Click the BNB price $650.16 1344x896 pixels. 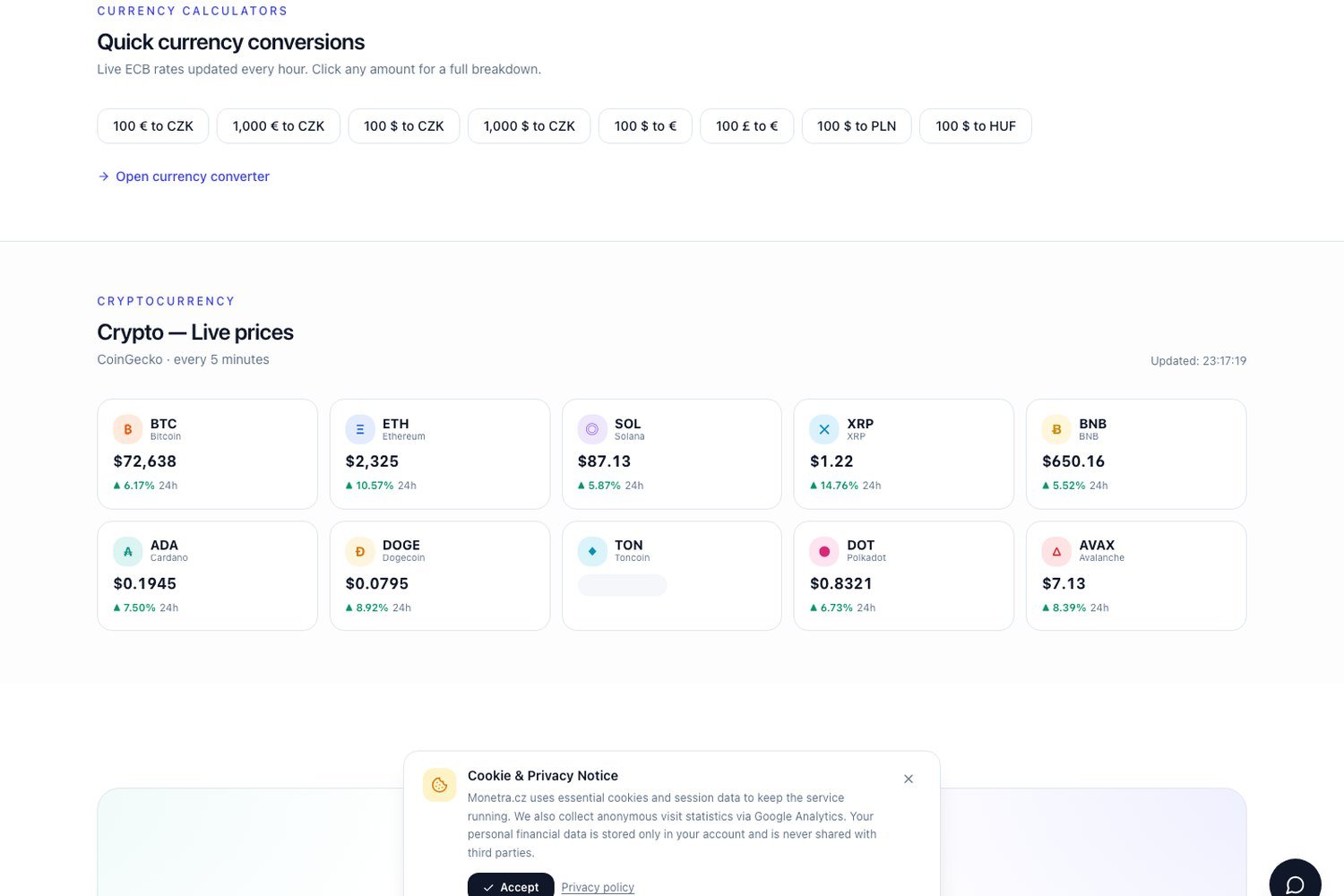coord(1073,461)
